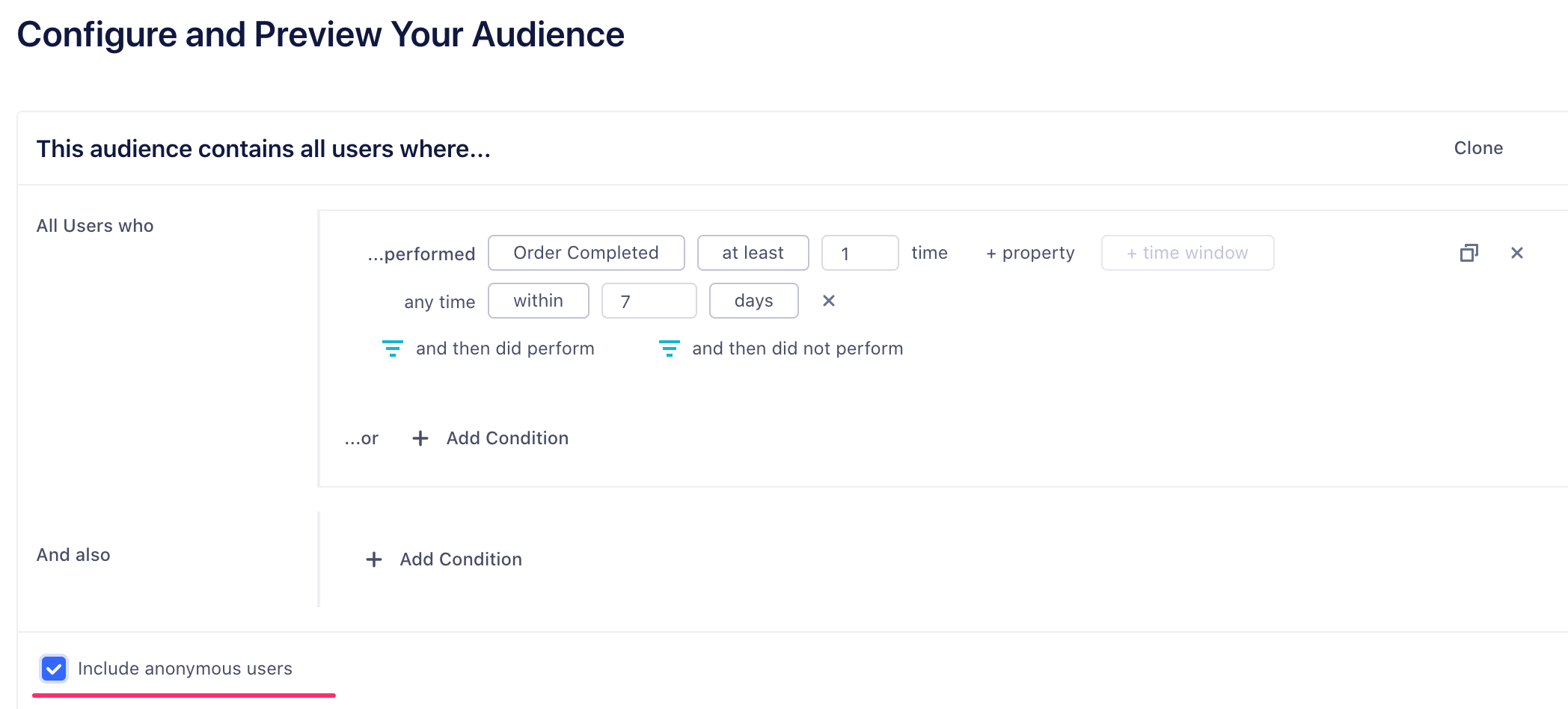This screenshot has width=1568, height=709.
Task: Open the "days" unit dropdown
Action: pyautogui.click(x=753, y=301)
